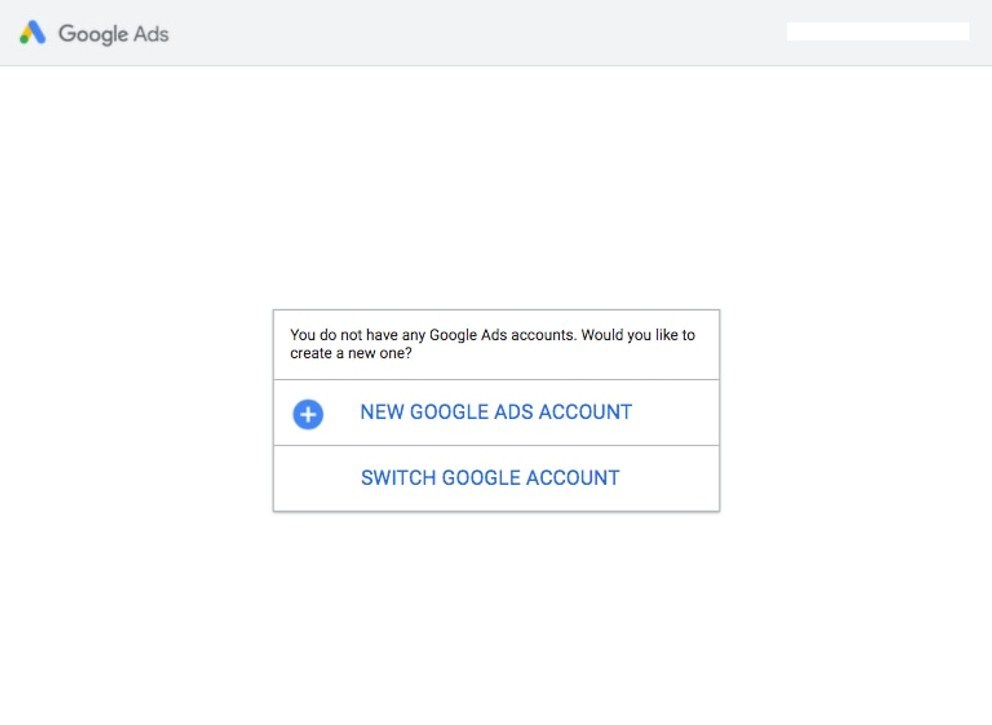The image size is (992, 725).
Task: Click the blue leg of the Ads logo
Action: (x=37, y=32)
